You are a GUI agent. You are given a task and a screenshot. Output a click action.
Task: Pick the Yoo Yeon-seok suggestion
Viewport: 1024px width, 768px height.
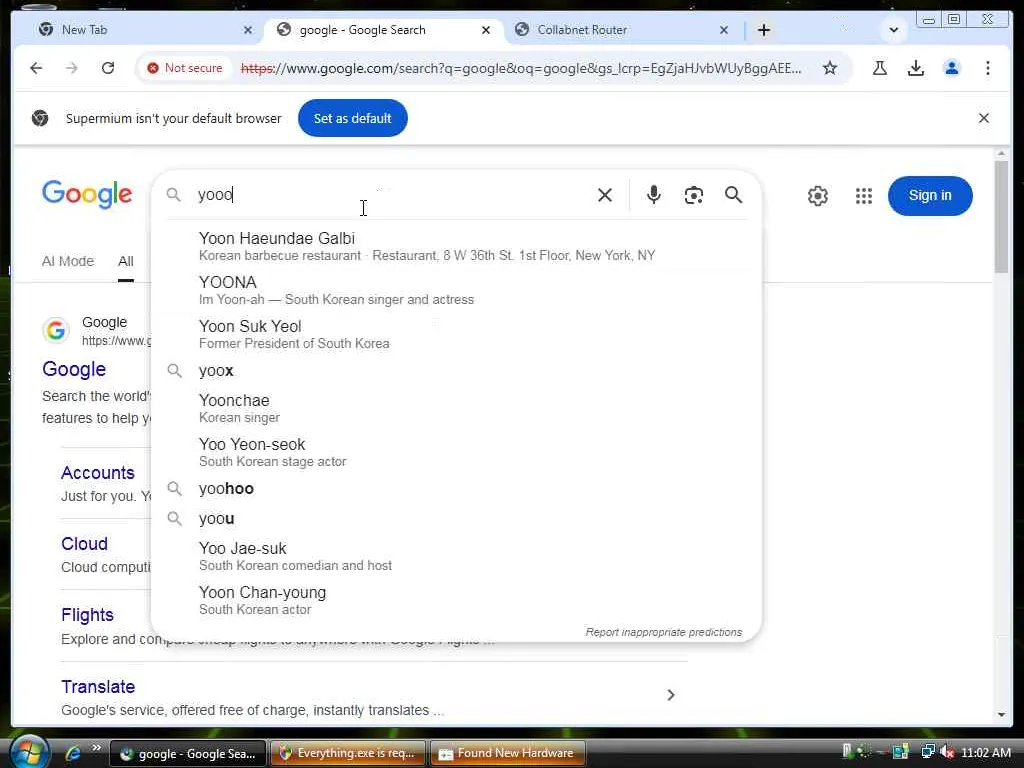pyautogui.click(x=456, y=452)
